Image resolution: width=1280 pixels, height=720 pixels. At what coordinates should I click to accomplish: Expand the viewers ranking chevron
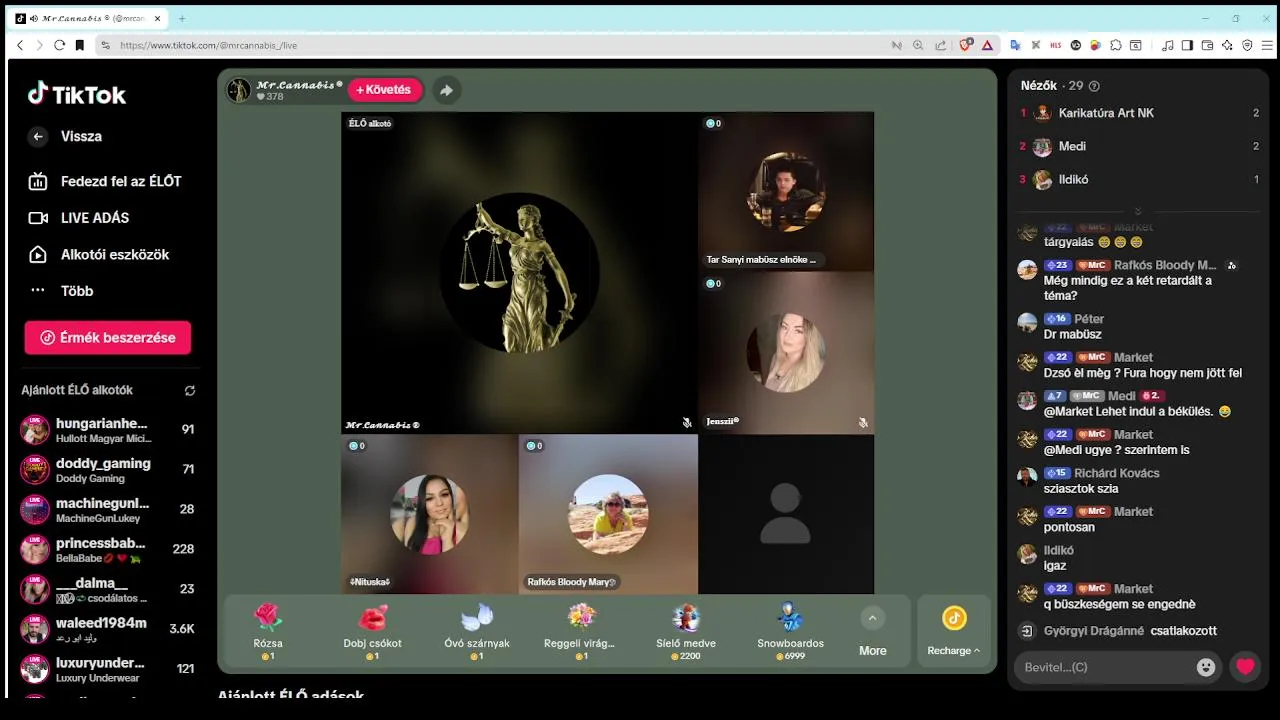(x=1138, y=211)
